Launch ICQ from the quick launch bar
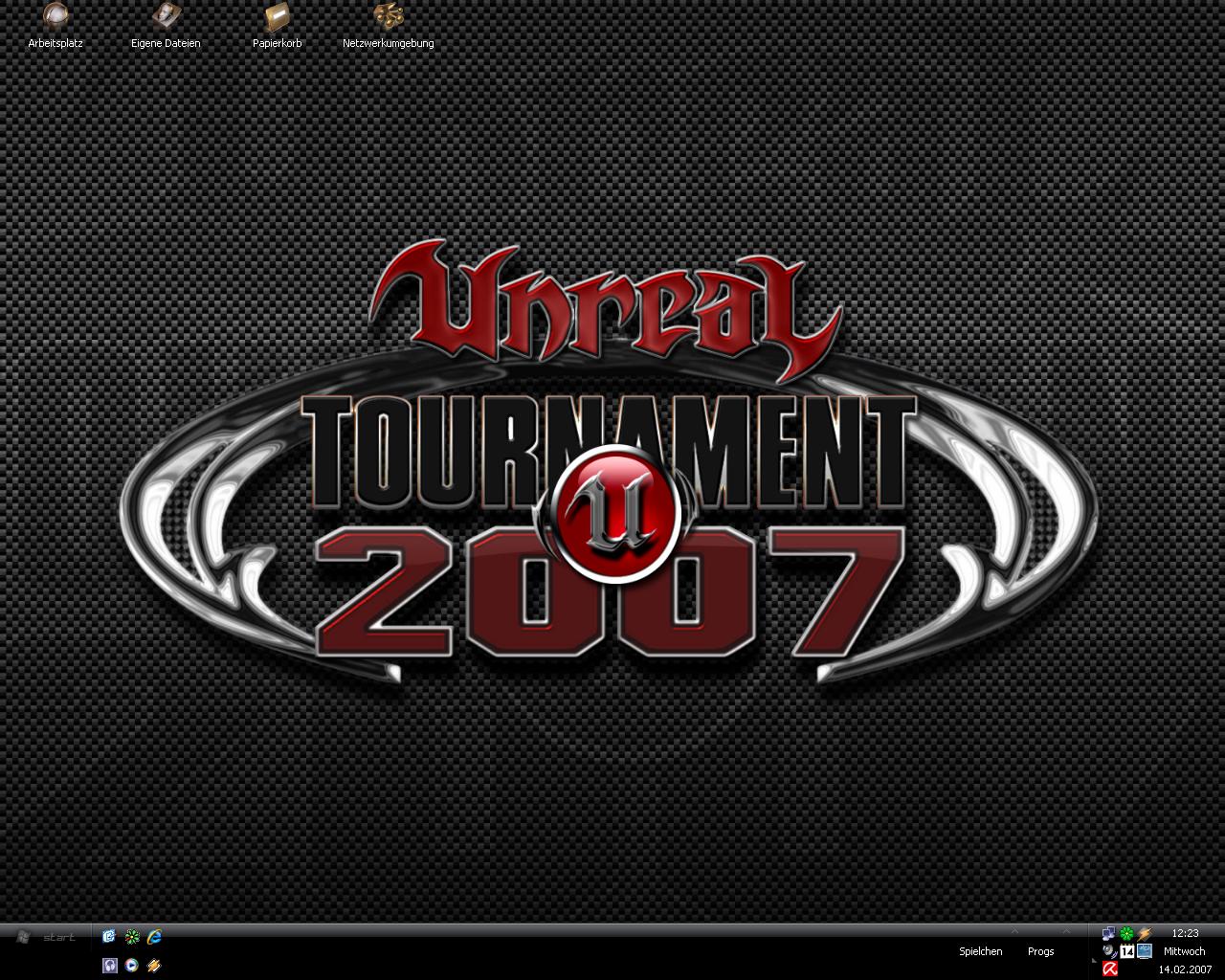The height and width of the screenshot is (980, 1225). (x=132, y=937)
